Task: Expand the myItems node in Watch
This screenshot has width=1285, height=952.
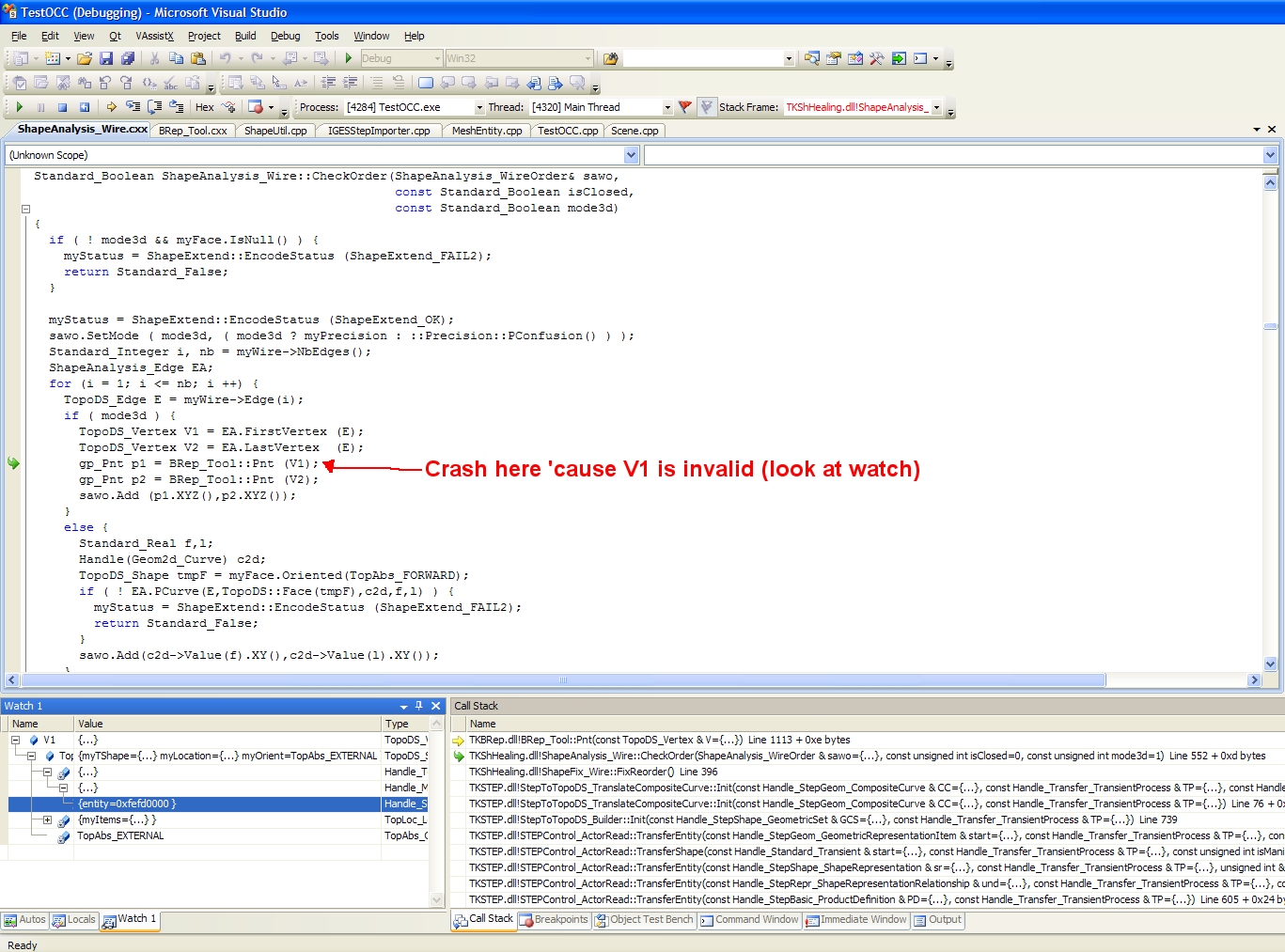Action: (47, 820)
